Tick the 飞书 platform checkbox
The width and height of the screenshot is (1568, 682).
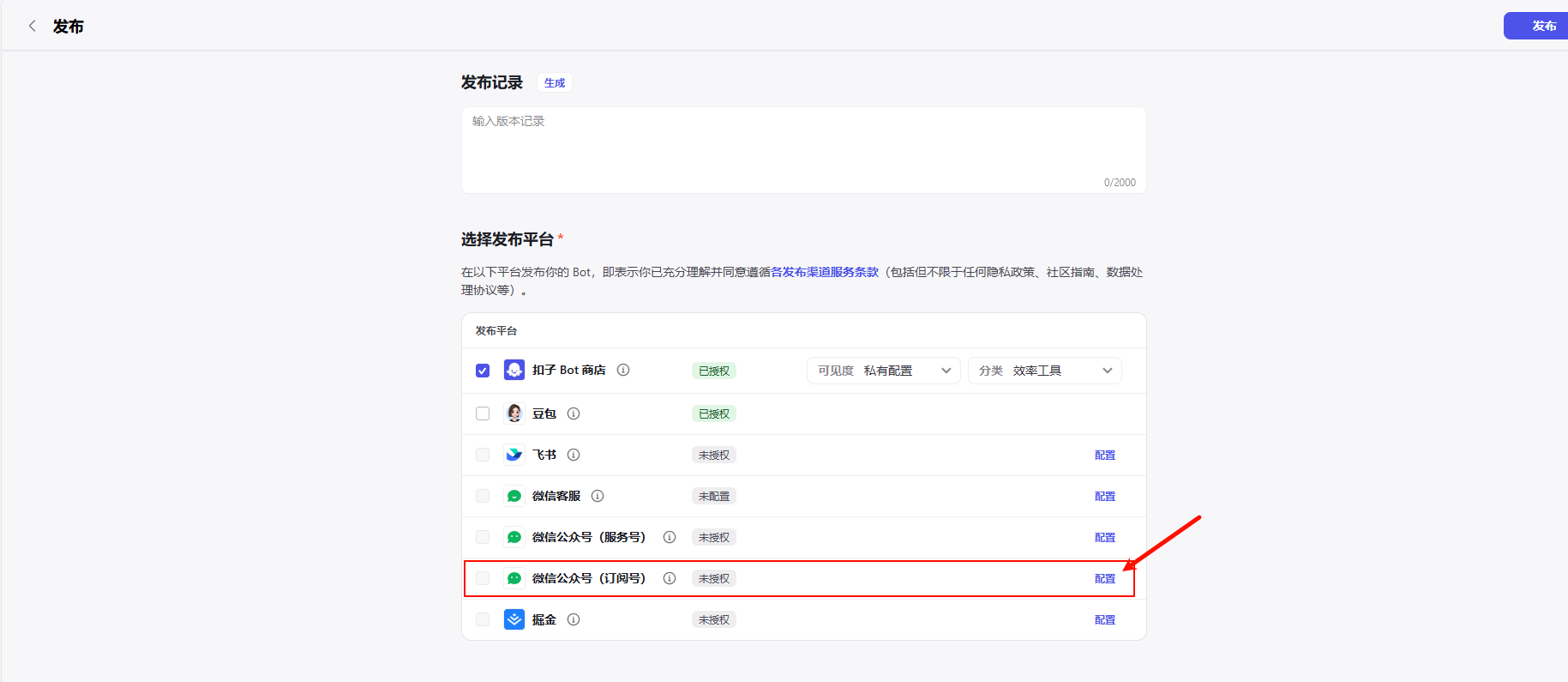pos(483,455)
